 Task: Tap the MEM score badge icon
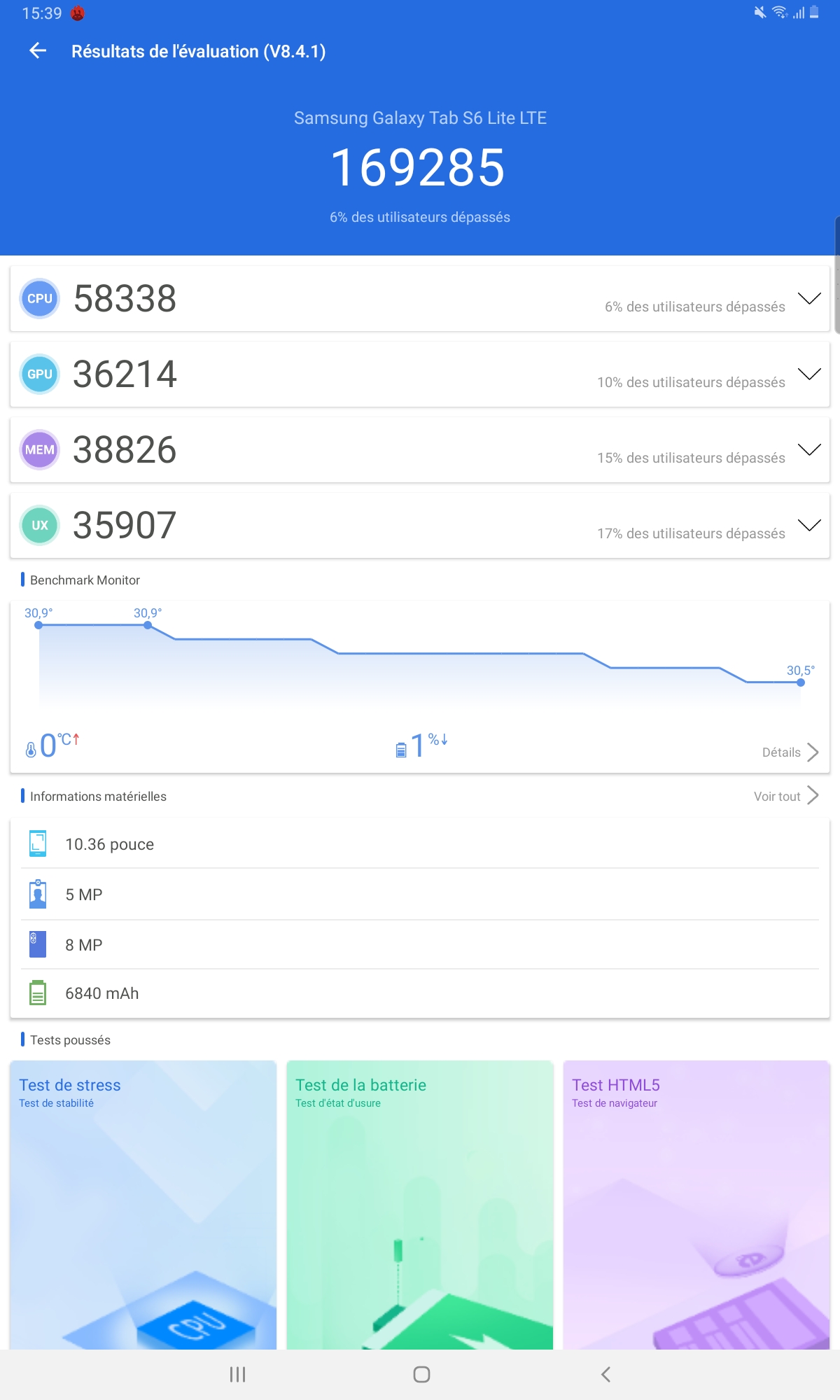(x=40, y=449)
